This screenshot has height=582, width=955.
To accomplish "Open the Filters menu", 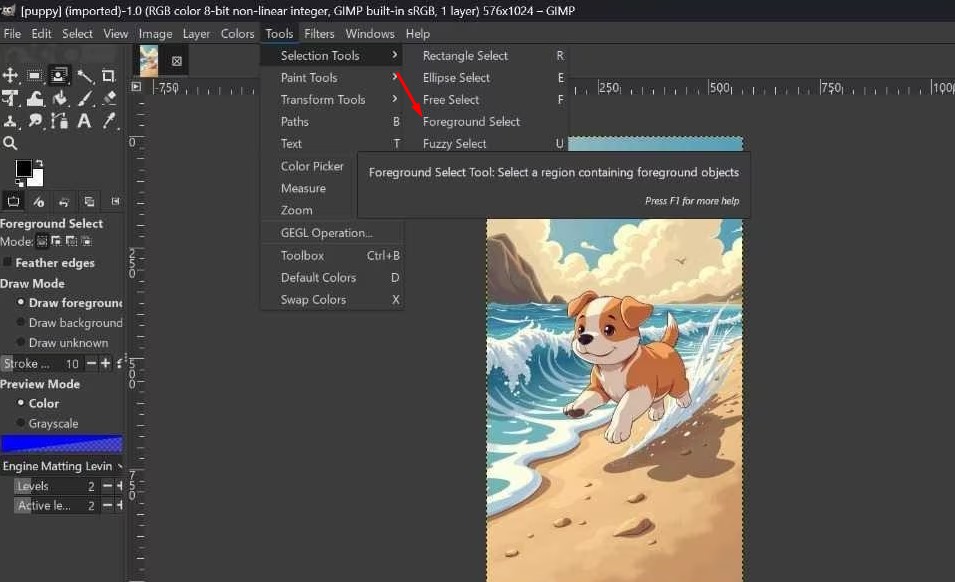I will tap(319, 33).
